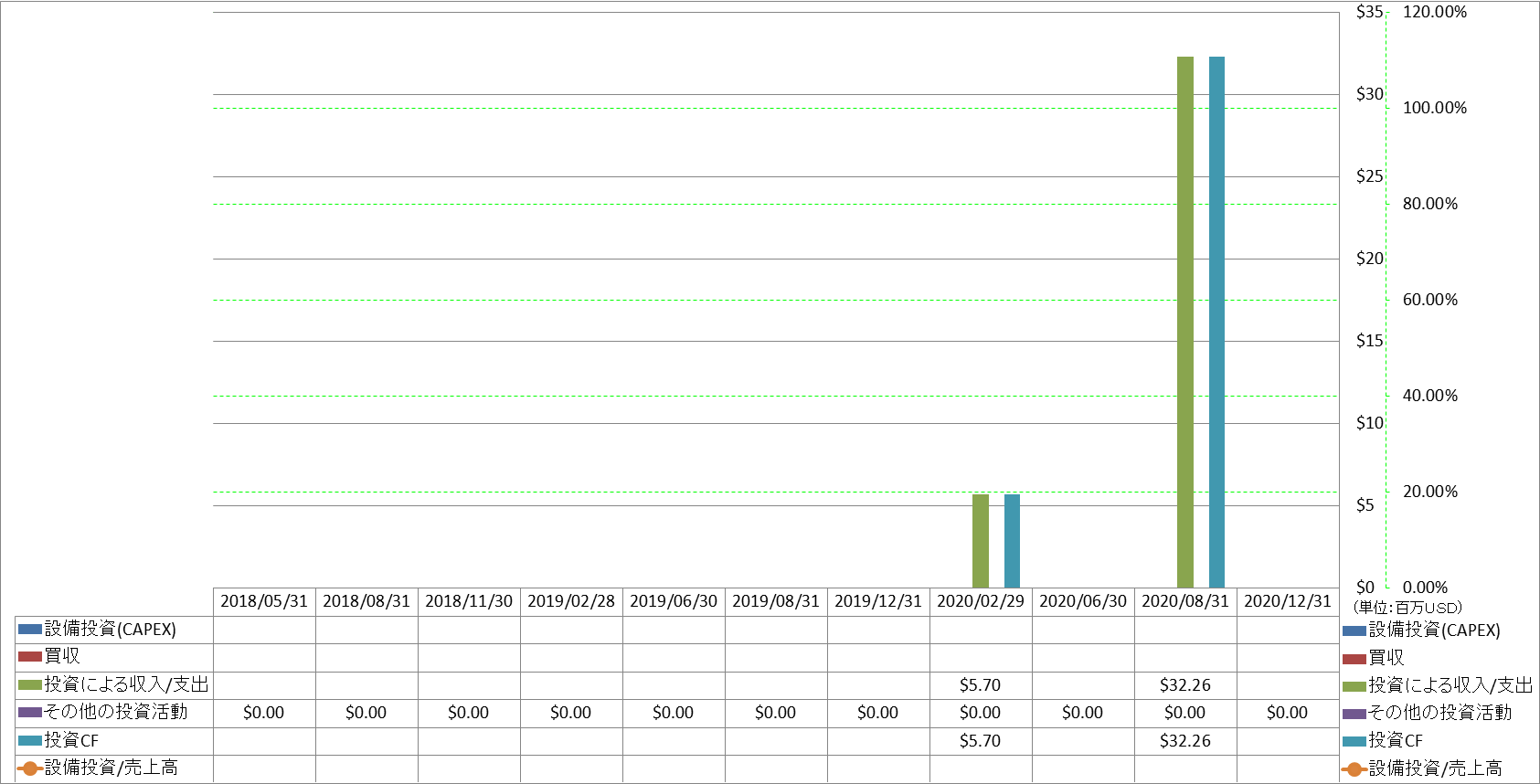Click the $0.00 cell under 2019/08/31

point(776,713)
